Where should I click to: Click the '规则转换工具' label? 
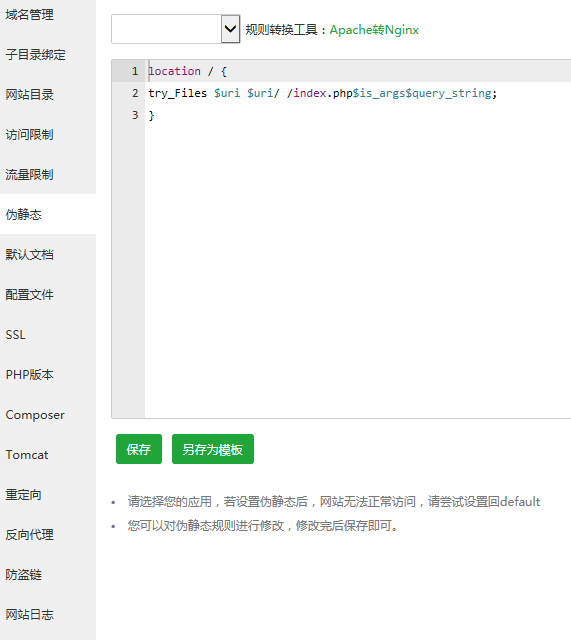click(281, 30)
